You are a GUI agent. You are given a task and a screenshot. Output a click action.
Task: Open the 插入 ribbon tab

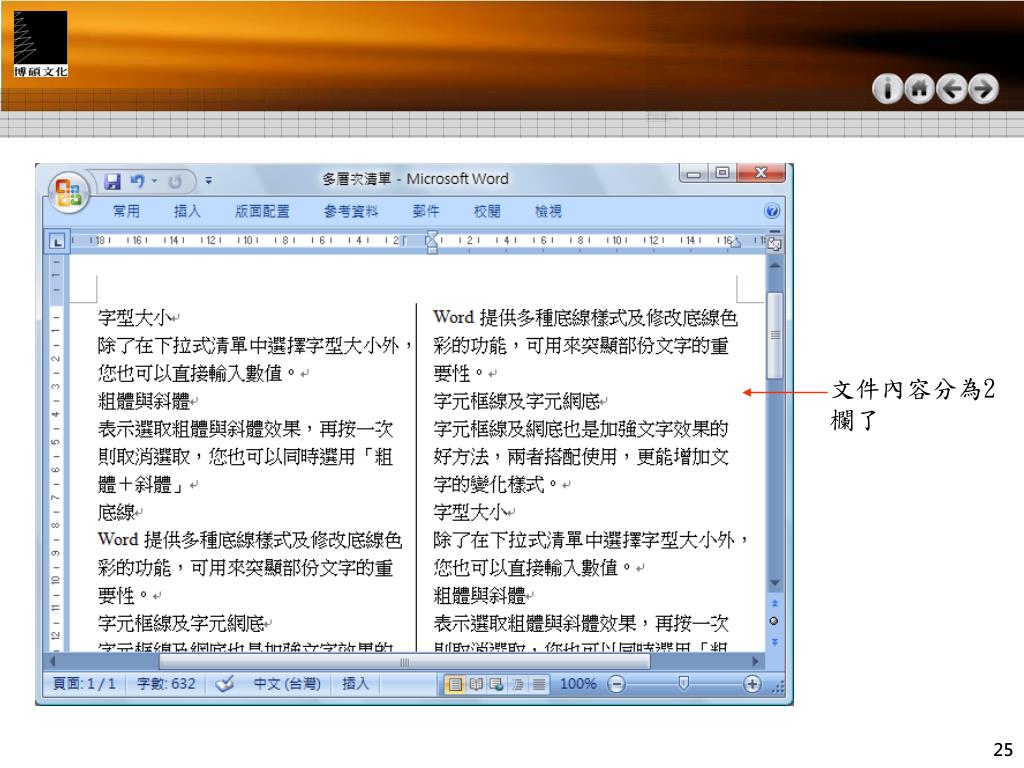tap(187, 211)
